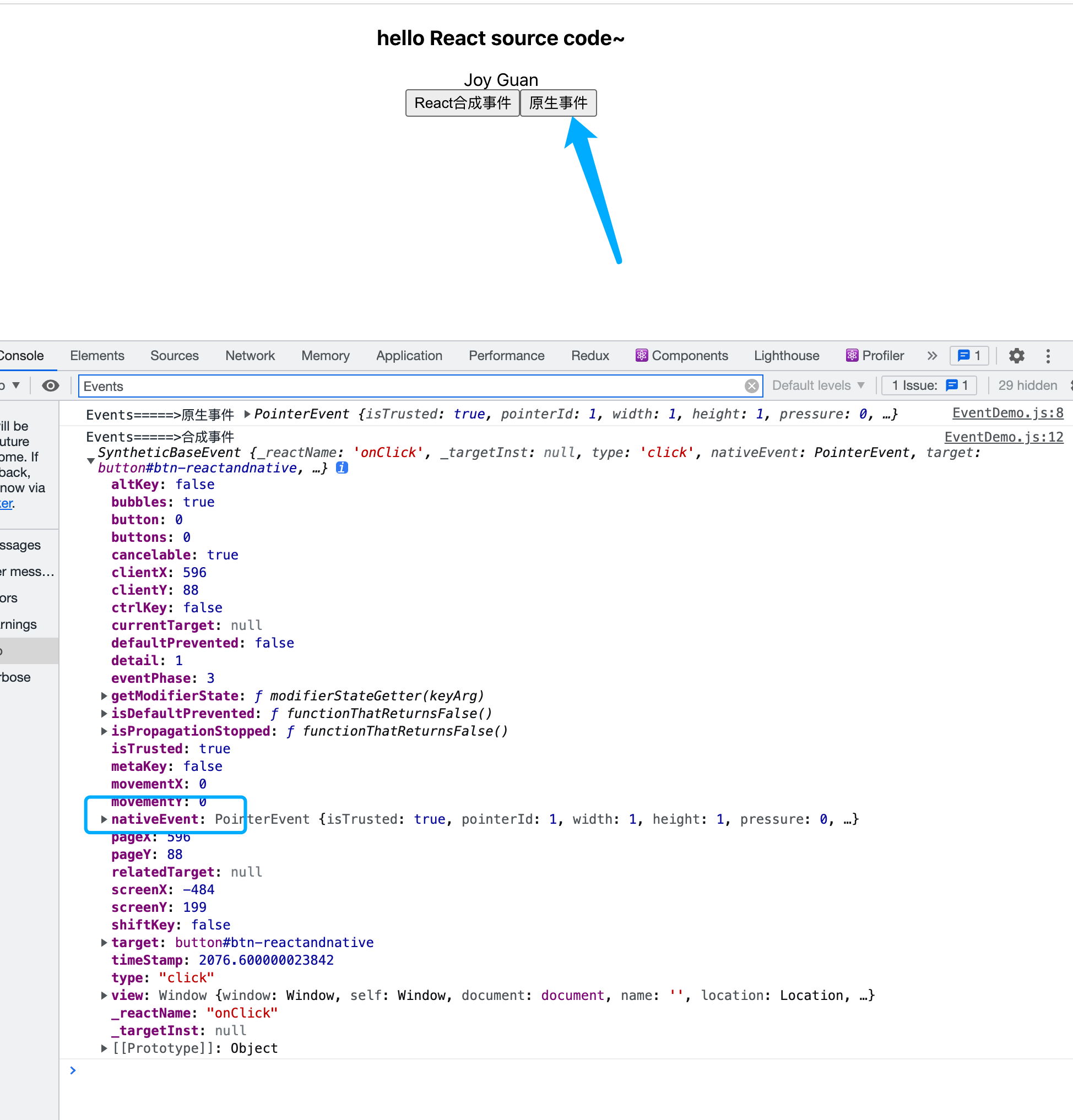Click the partially shown link in the sidebar notice
This screenshot has height=1120, width=1073.
click(x=6, y=503)
